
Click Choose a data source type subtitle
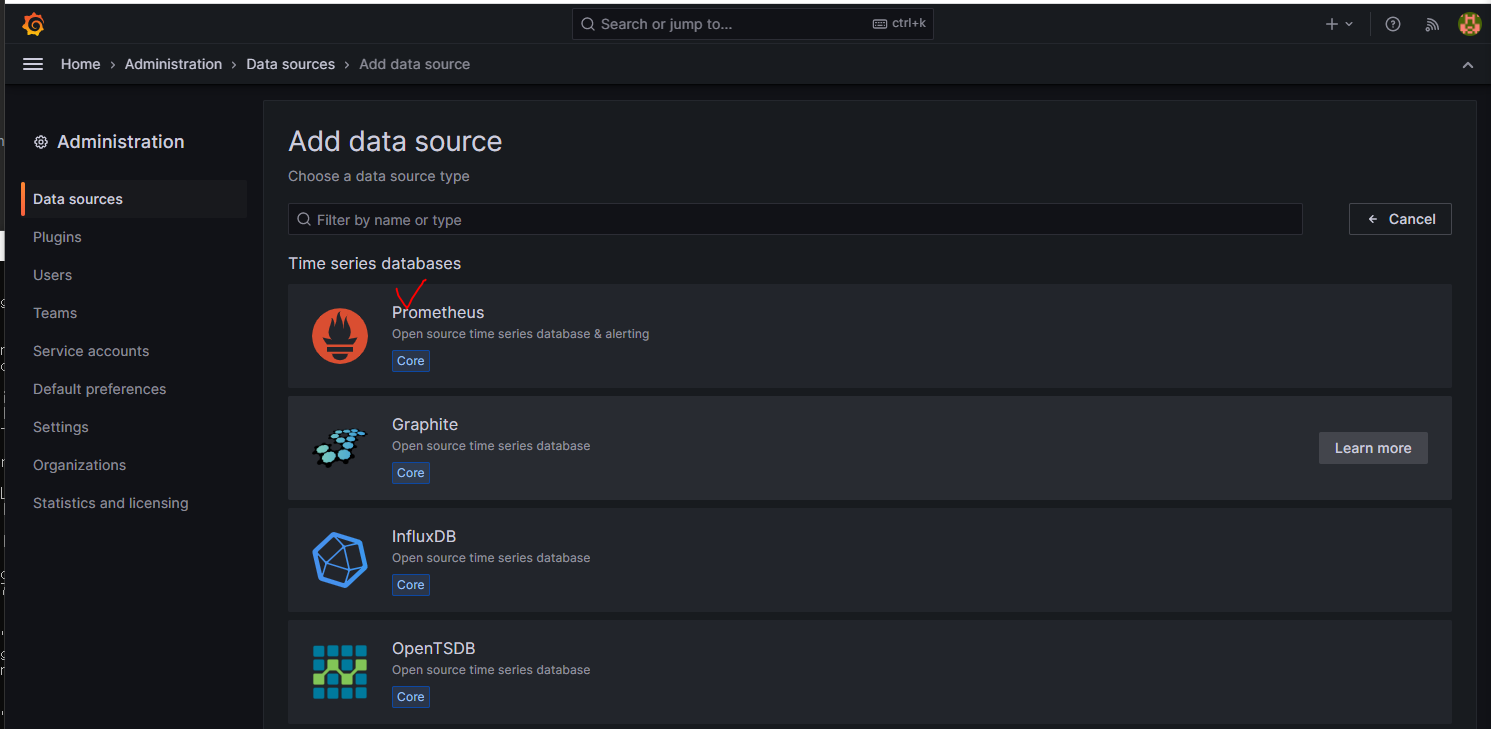[x=379, y=176]
